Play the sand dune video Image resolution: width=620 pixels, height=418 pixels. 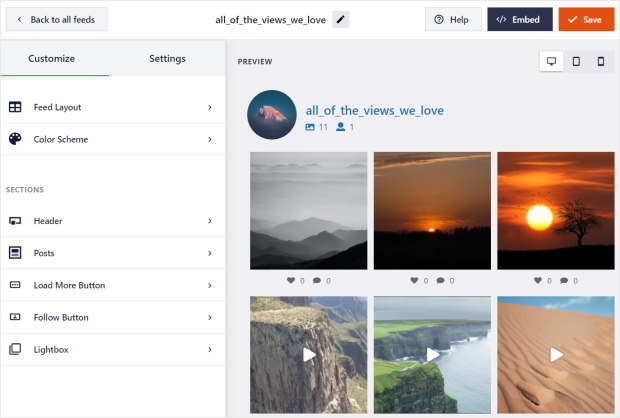click(x=556, y=355)
